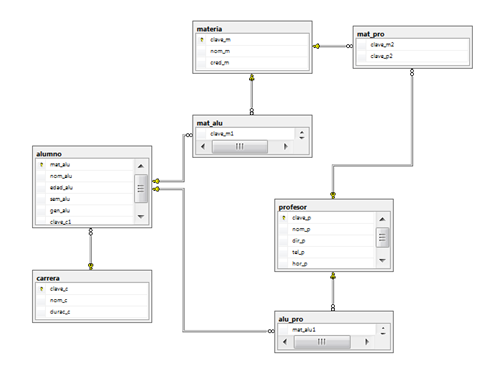Select the clave_m2 column in mat_pro
This screenshot has height=379, width=484.
[413, 45]
